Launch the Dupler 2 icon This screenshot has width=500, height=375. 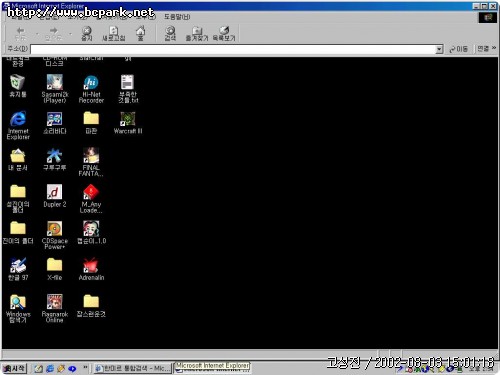coord(54,196)
